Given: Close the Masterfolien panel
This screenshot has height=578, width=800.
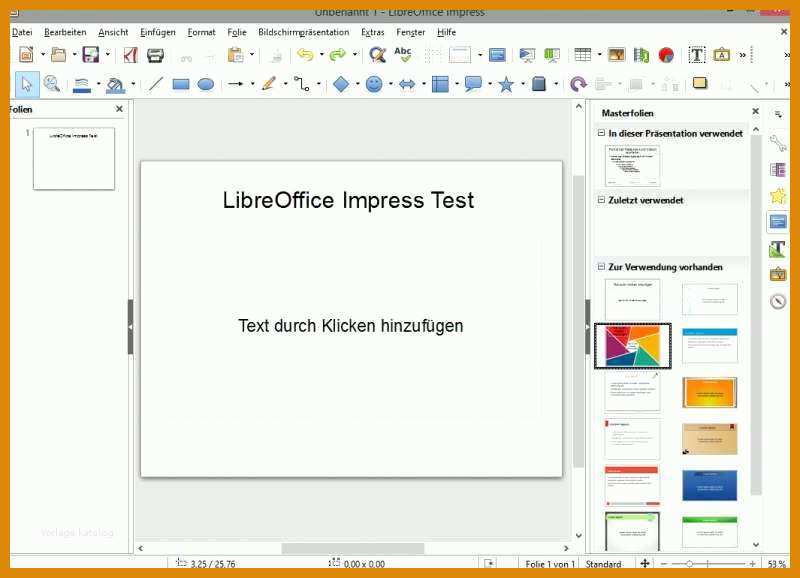Looking at the screenshot, I should pyautogui.click(x=756, y=111).
